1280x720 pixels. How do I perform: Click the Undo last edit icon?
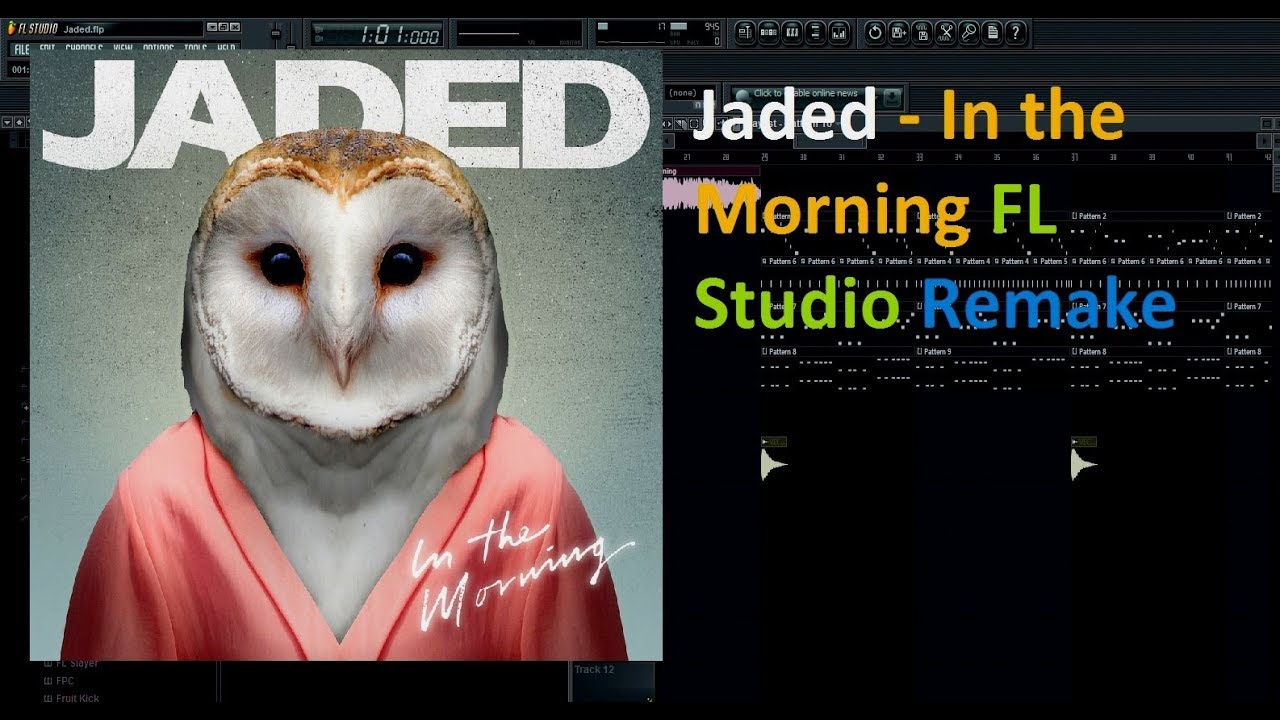pyautogui.click(x=875, y=33)
